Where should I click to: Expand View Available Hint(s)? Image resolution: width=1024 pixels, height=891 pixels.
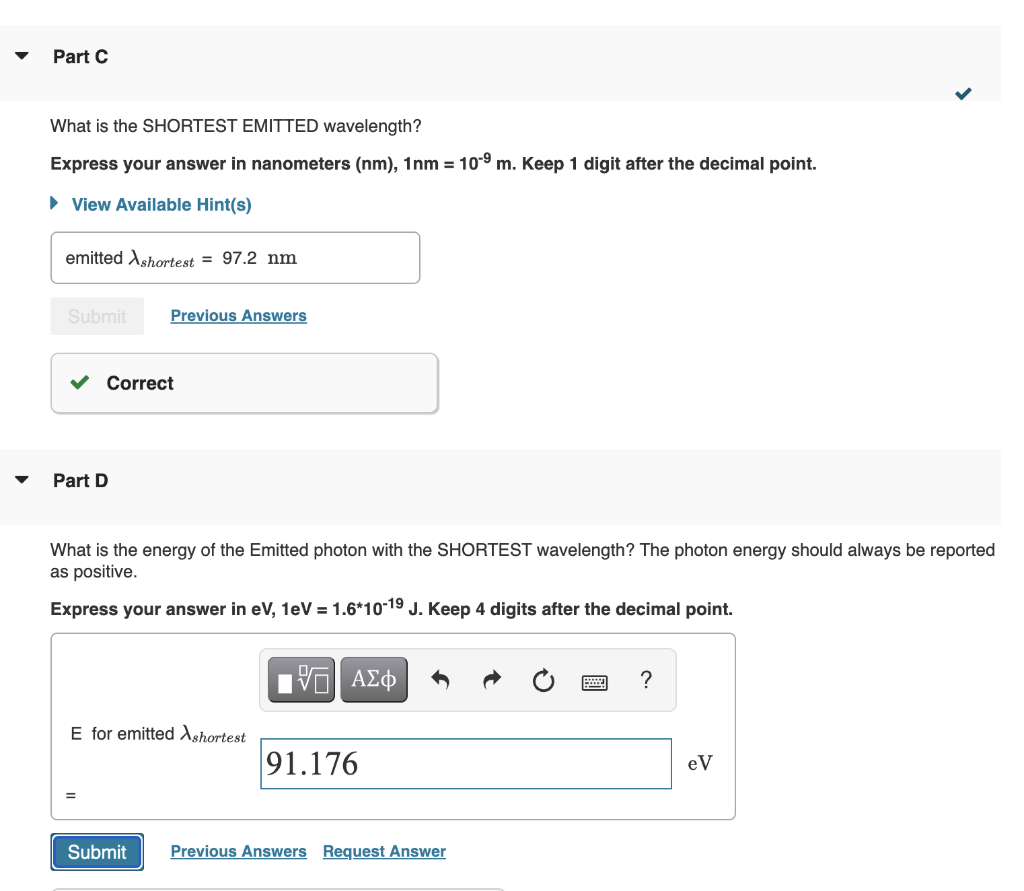(161, 204)
